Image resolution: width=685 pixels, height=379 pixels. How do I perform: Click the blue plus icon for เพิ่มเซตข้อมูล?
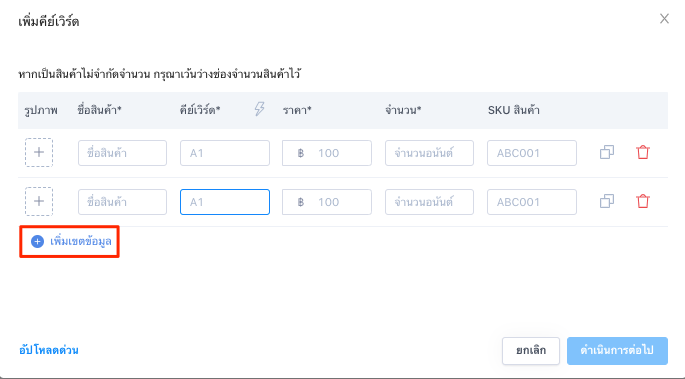[38, 241]
